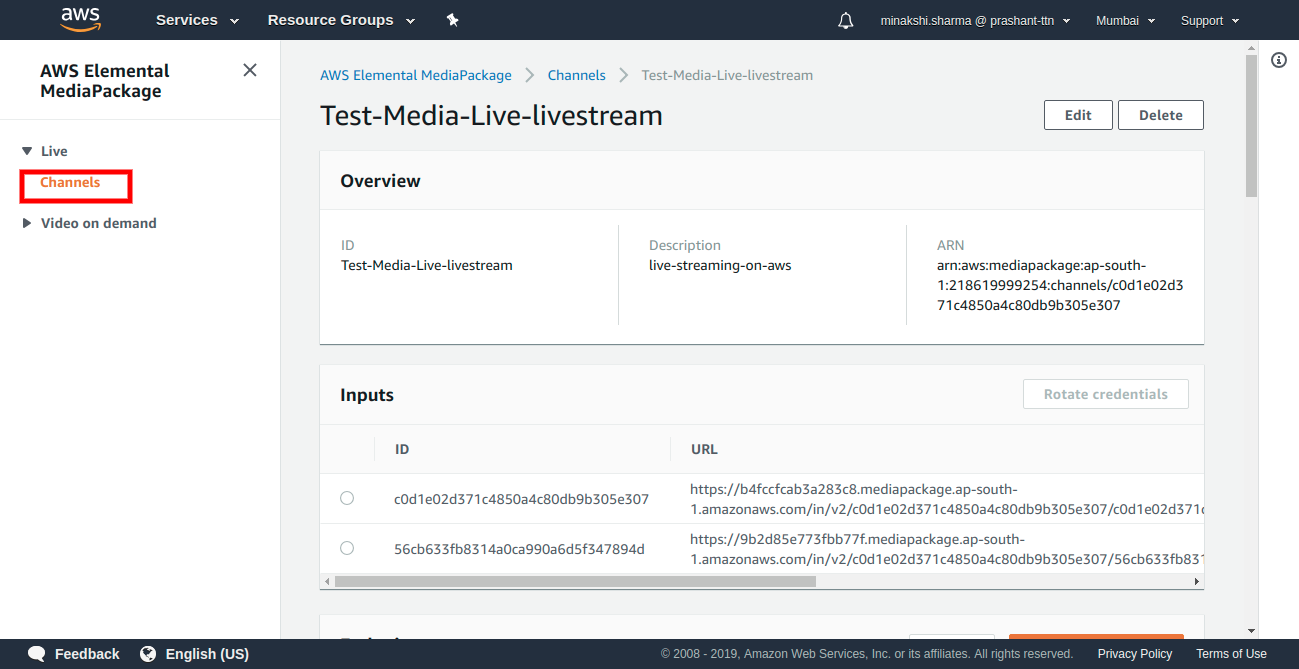Click the Inputs table scroll left arrow
Viewport: 1299px width, 669px height.
point(327,581)
